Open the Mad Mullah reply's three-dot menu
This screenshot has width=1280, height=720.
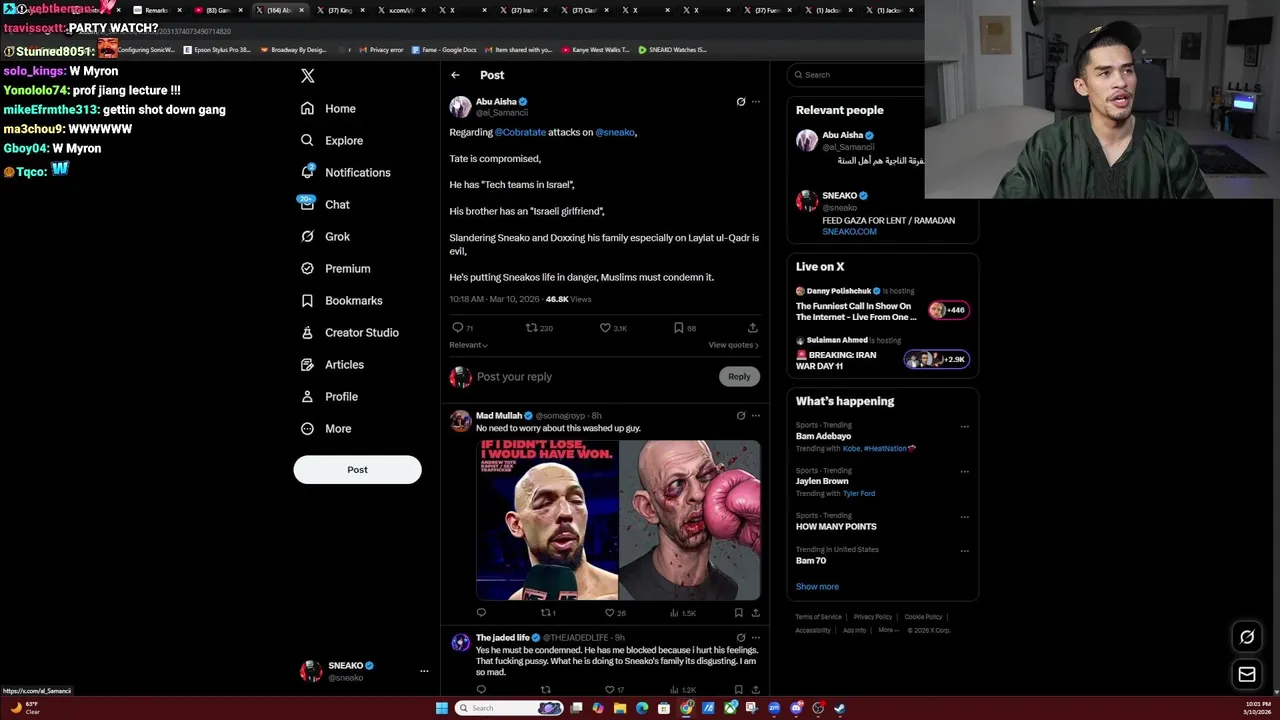[x=755, y=415]
